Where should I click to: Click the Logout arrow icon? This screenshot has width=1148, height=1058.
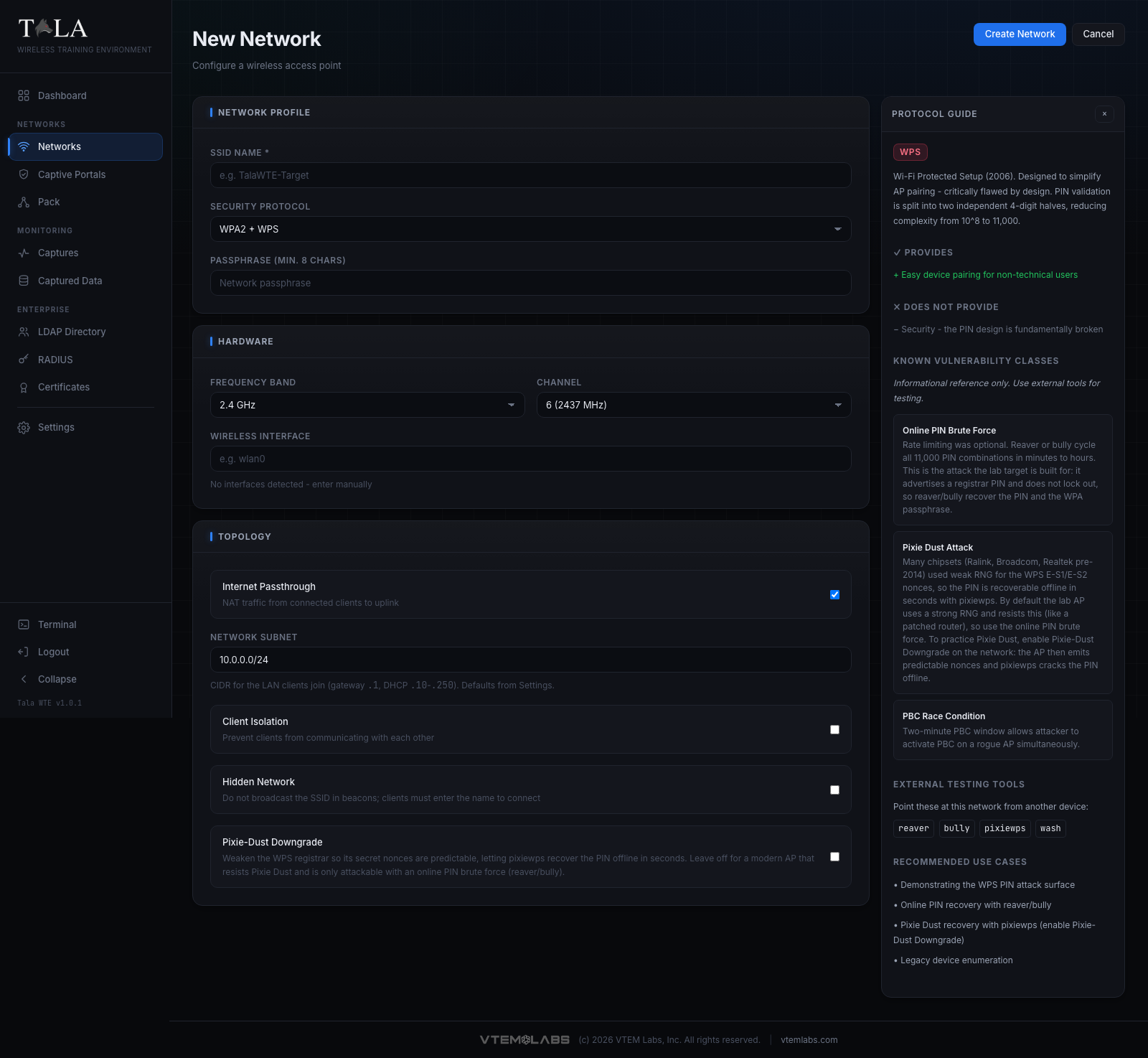24,652
